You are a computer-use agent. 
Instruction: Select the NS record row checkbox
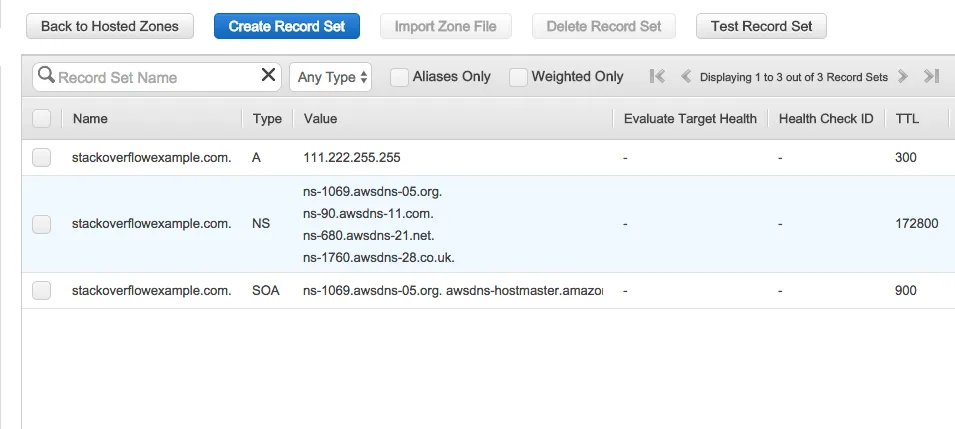point(41,224)
